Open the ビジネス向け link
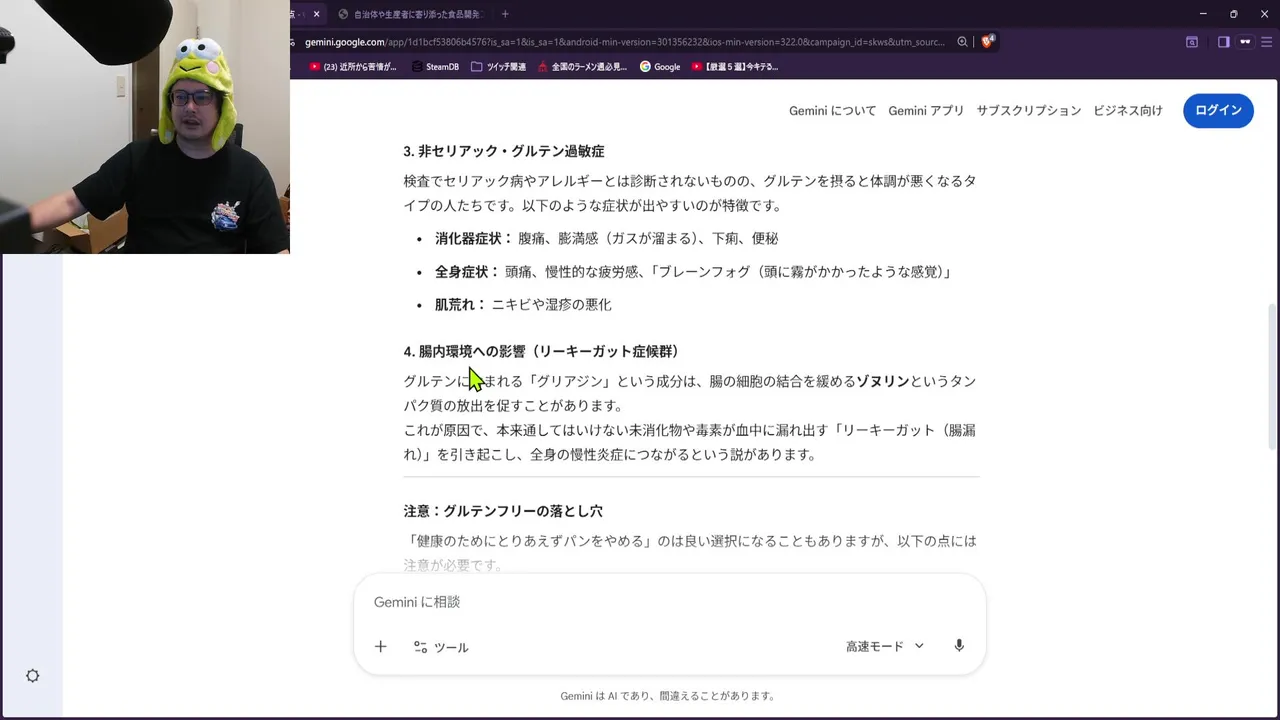 click(x=1128, y=110)
